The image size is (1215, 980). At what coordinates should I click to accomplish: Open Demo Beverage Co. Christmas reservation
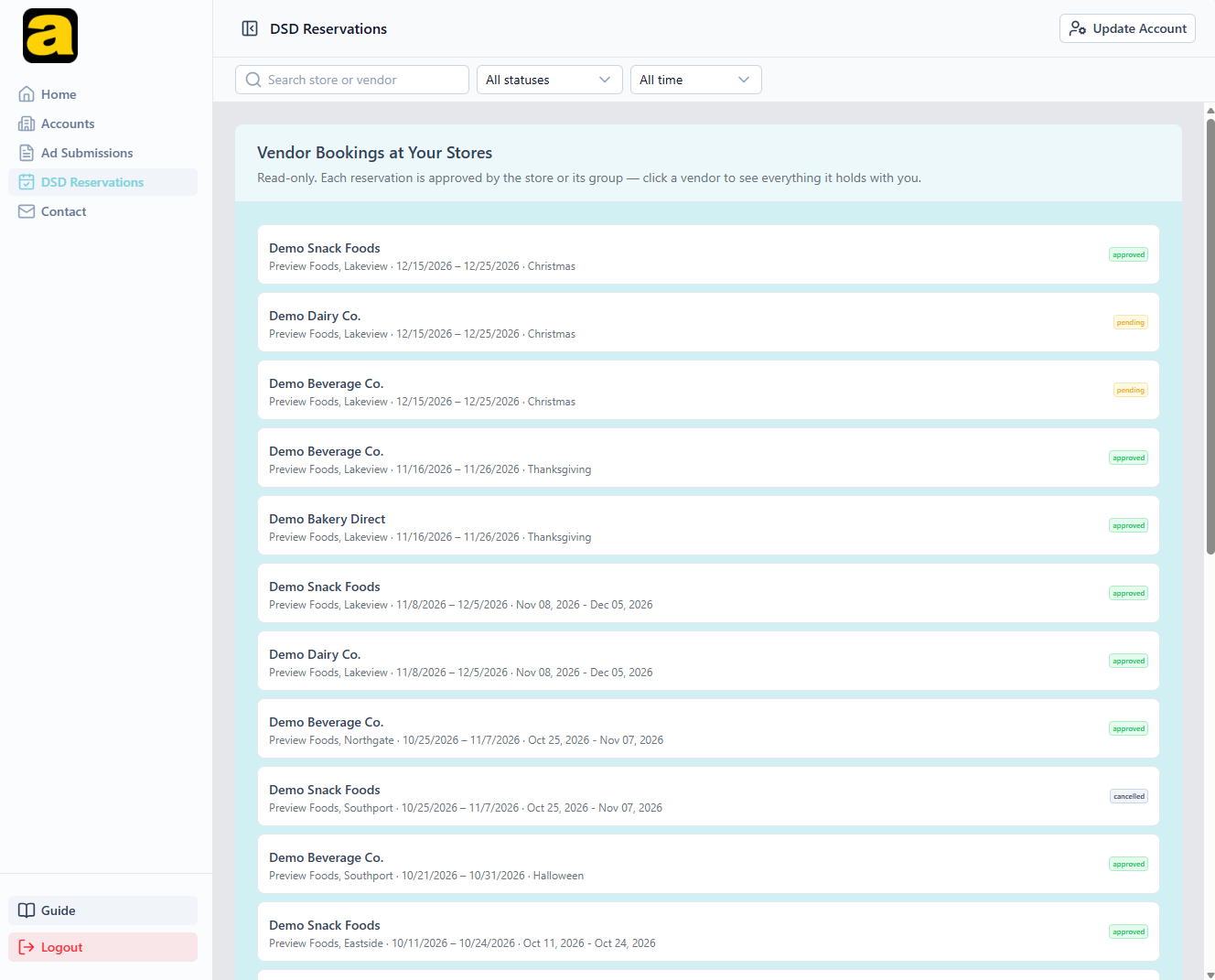click(x=708, y=390)
